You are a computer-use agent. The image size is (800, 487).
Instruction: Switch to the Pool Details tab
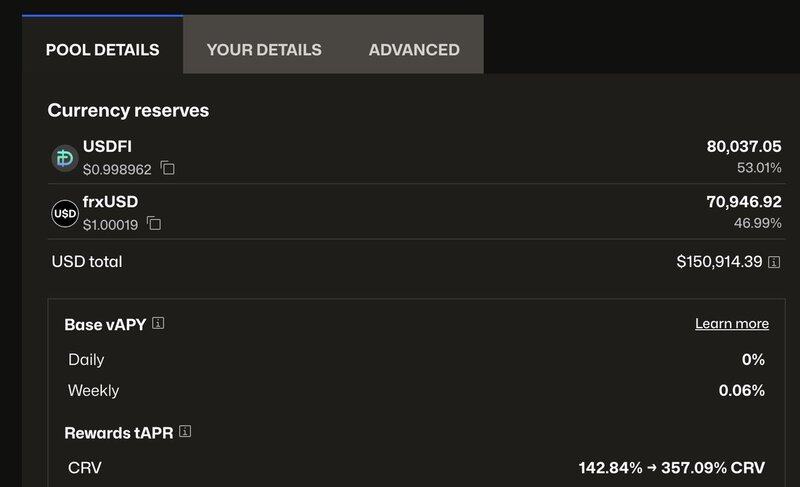pyautogui.click(x=102, y=49)
